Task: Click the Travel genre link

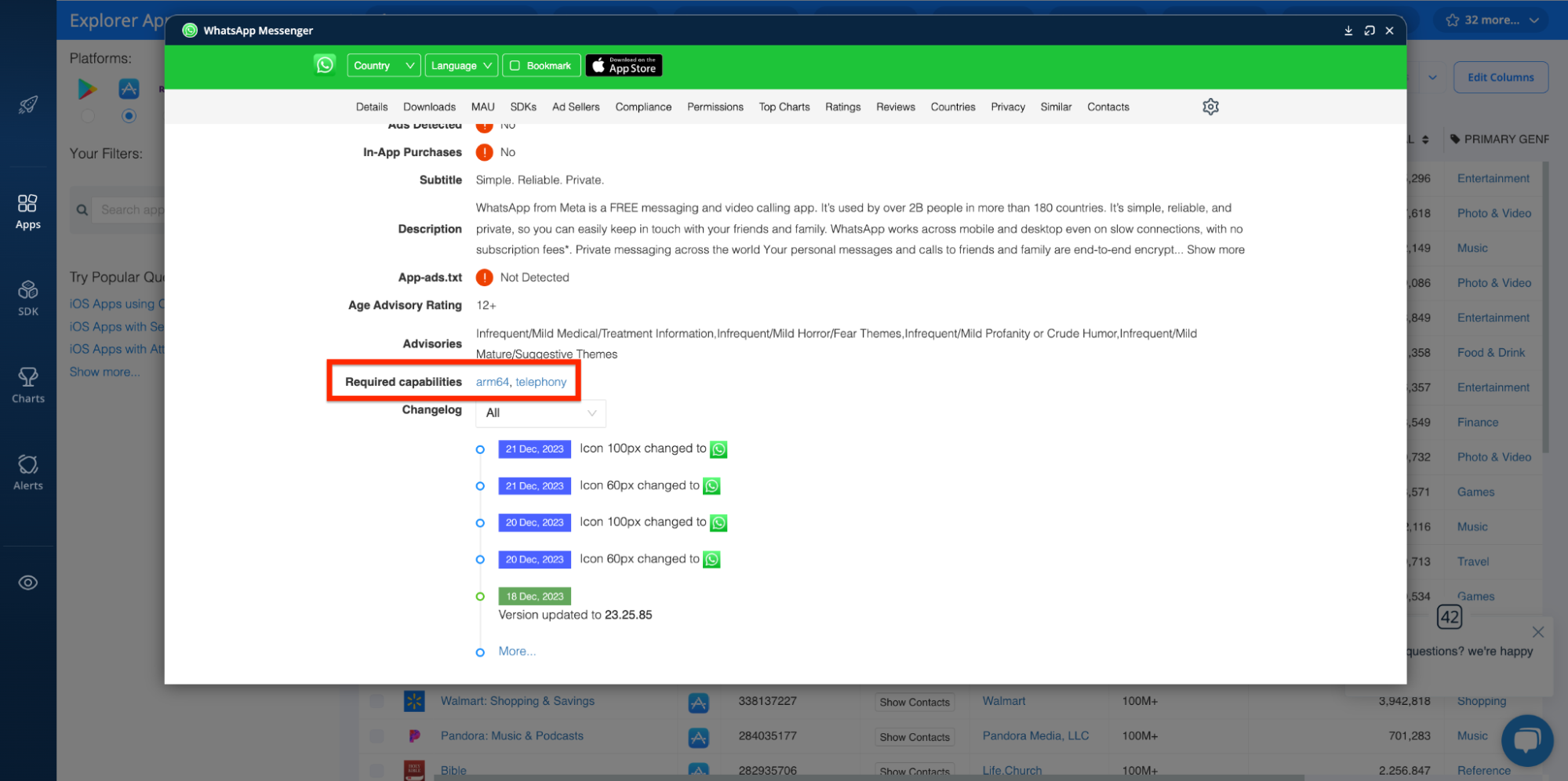Action: (1472, 562)
